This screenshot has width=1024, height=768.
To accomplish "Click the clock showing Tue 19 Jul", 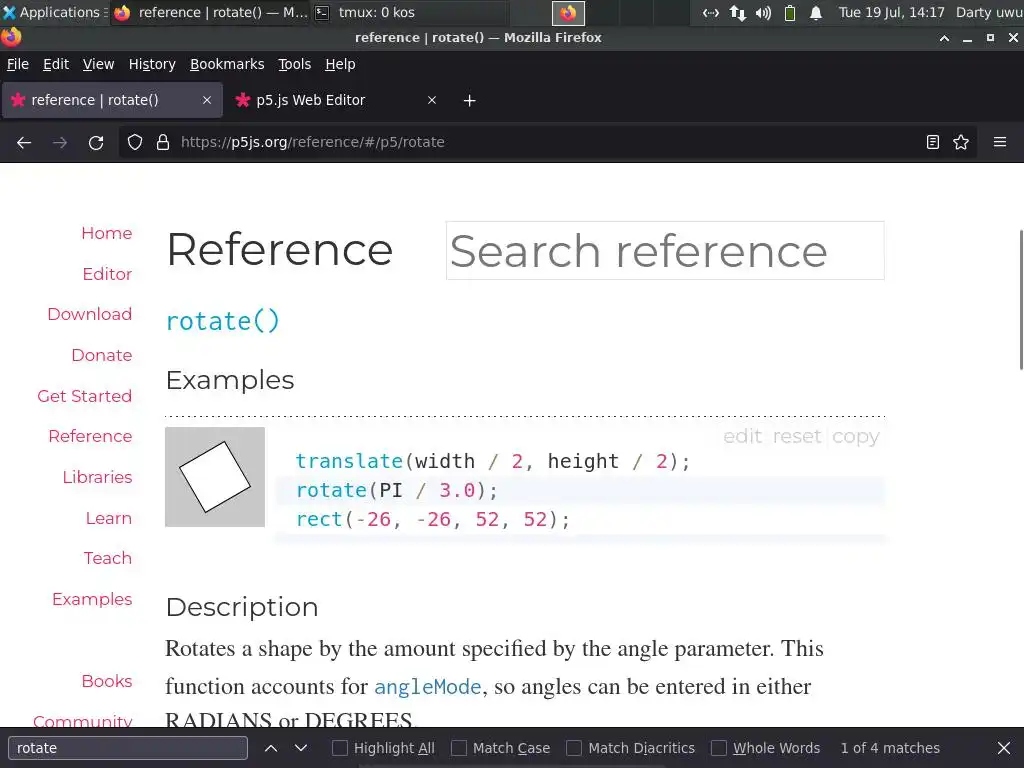I will pos(891,12).
